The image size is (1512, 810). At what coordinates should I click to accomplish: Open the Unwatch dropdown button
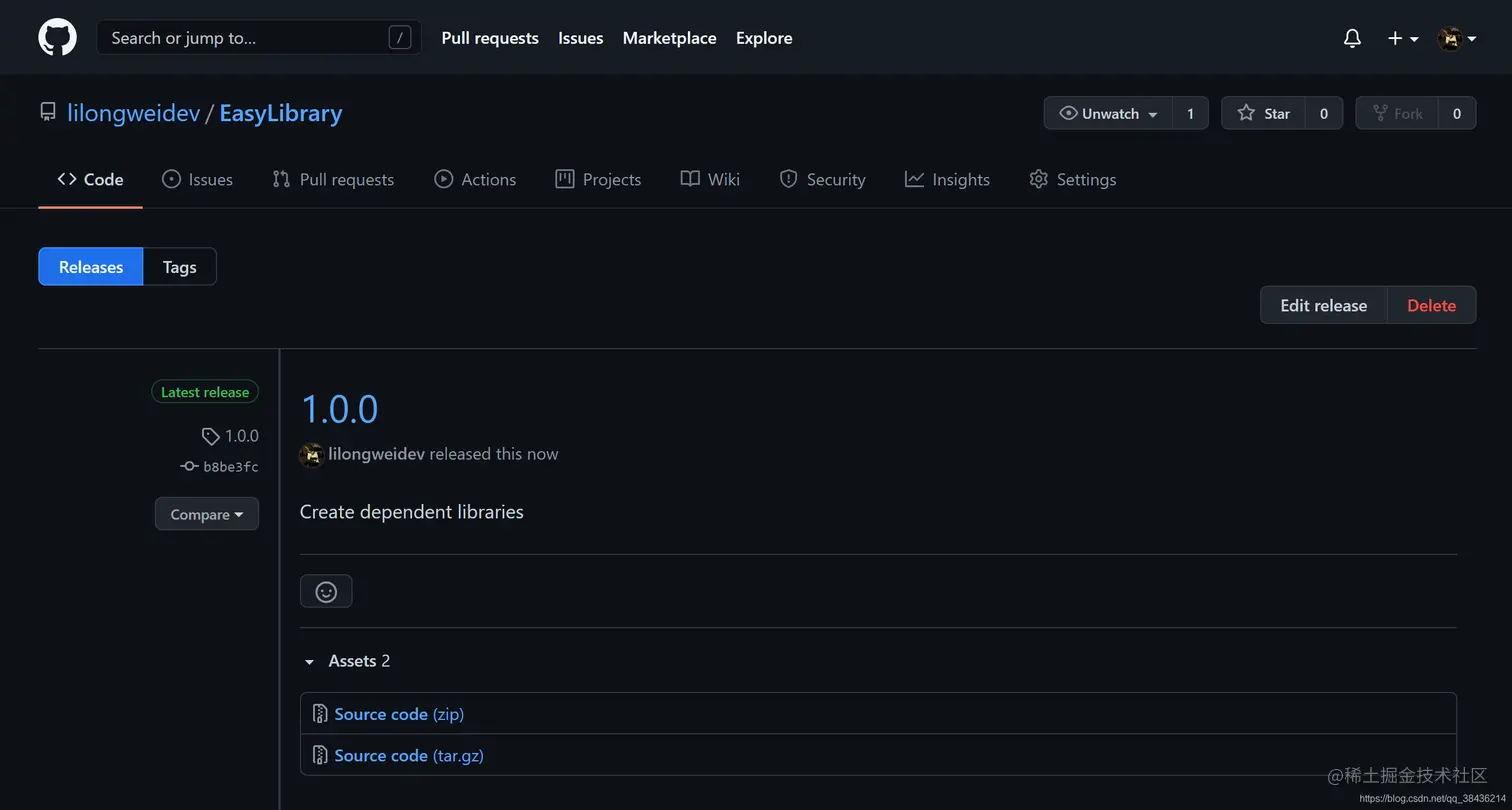1108,113
